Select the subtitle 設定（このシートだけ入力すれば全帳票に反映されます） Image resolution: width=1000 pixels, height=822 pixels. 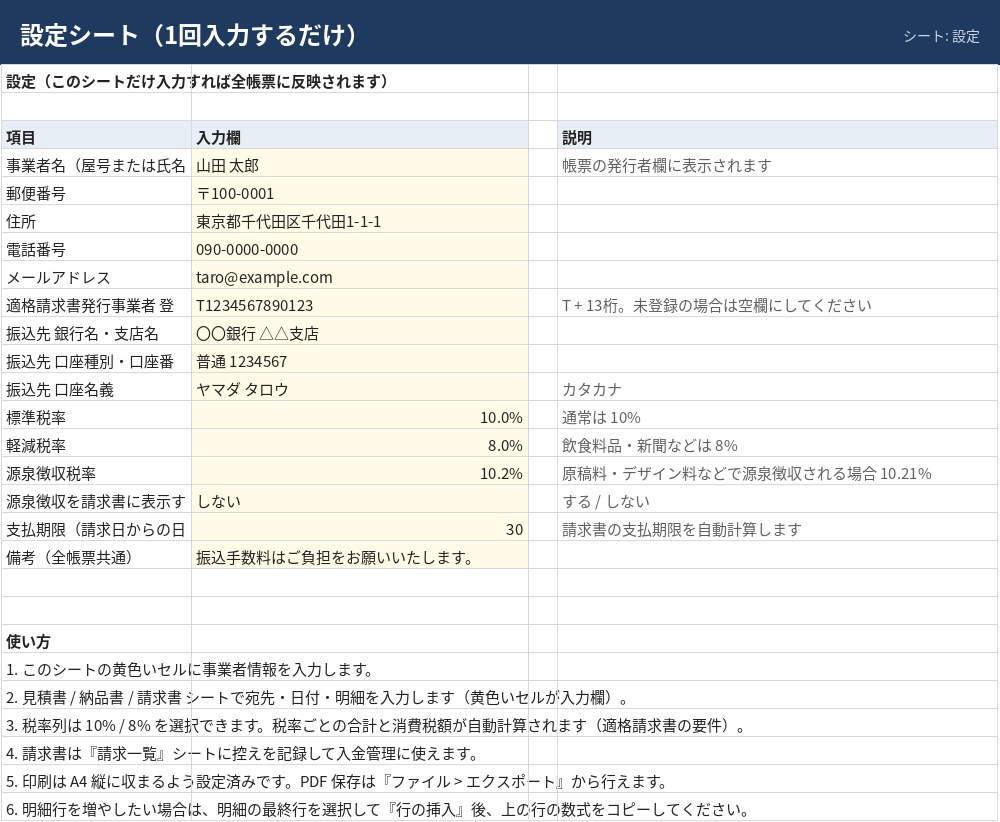click(198, 81)
